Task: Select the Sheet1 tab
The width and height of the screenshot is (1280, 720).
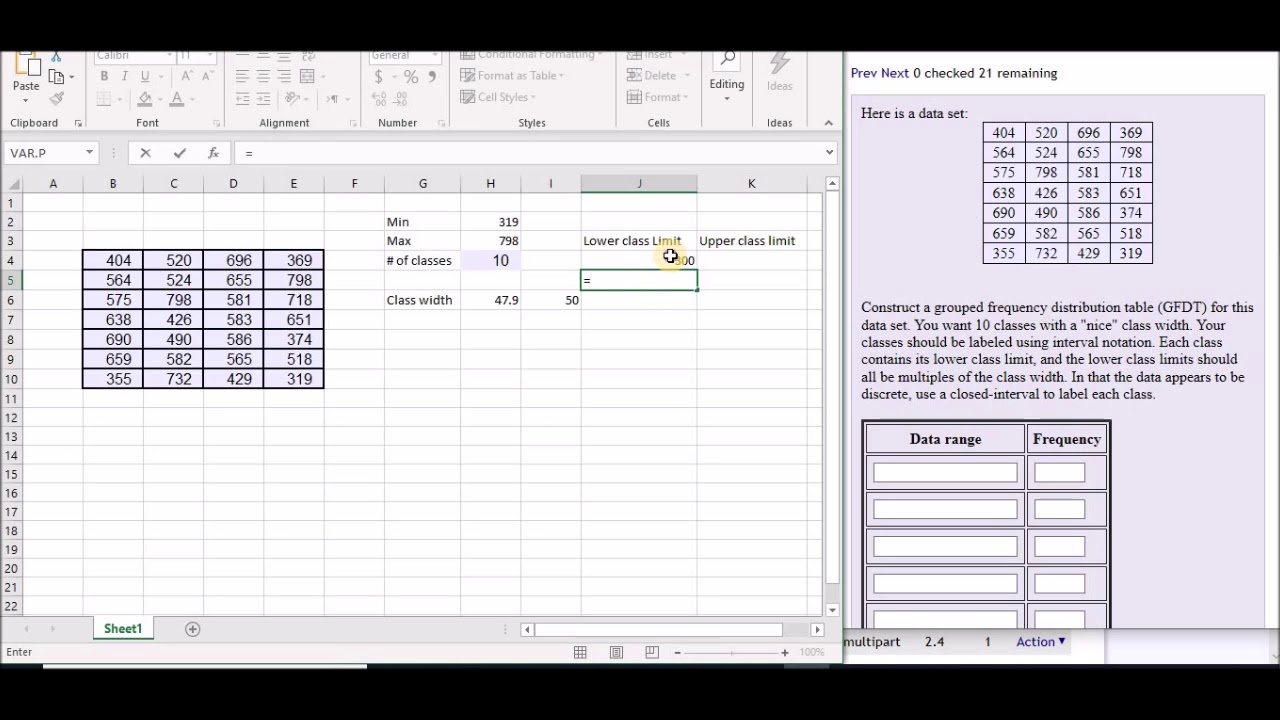Action: click(123, 629)
